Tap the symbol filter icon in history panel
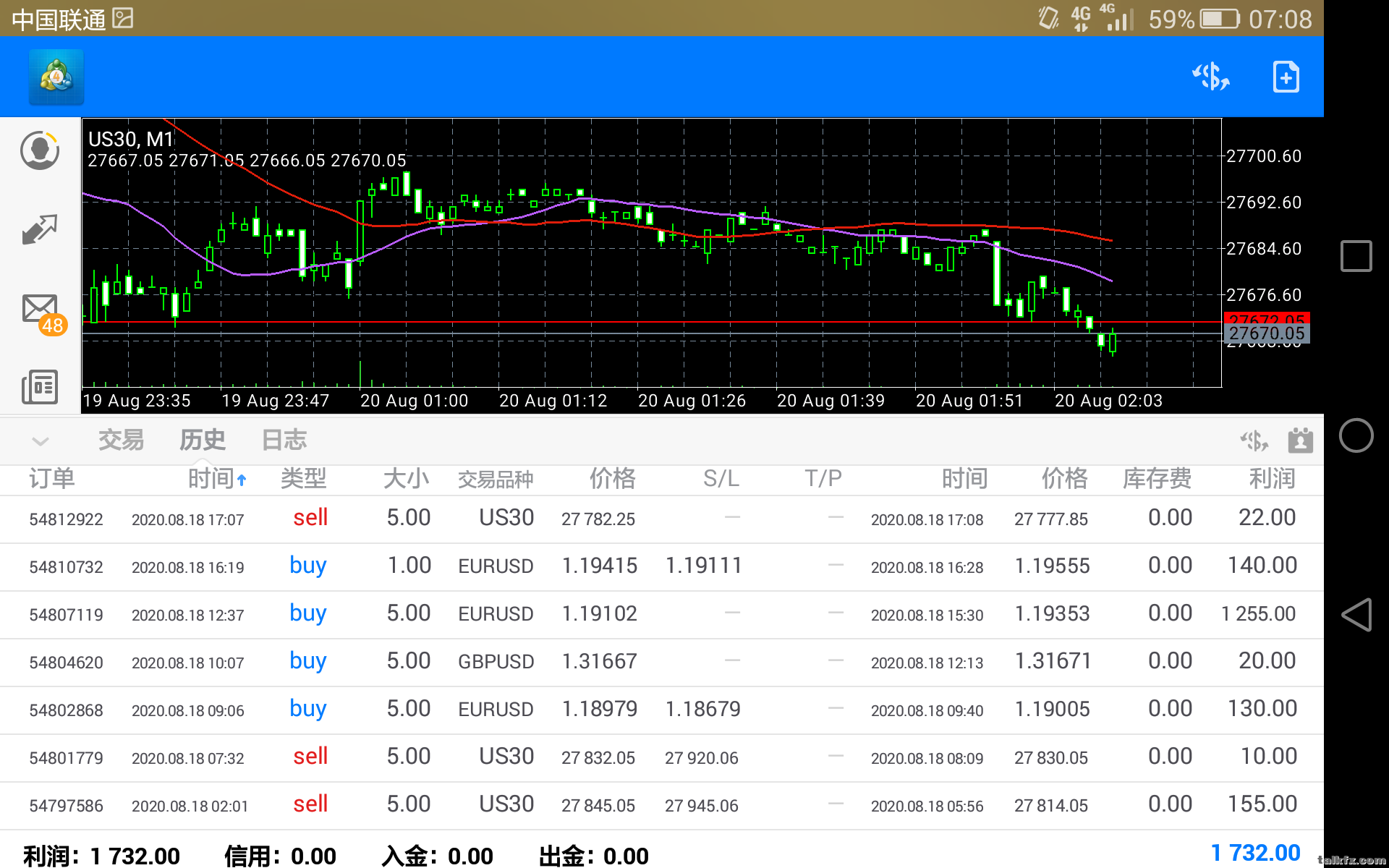1389x868 pixels. coord(1254,441)
